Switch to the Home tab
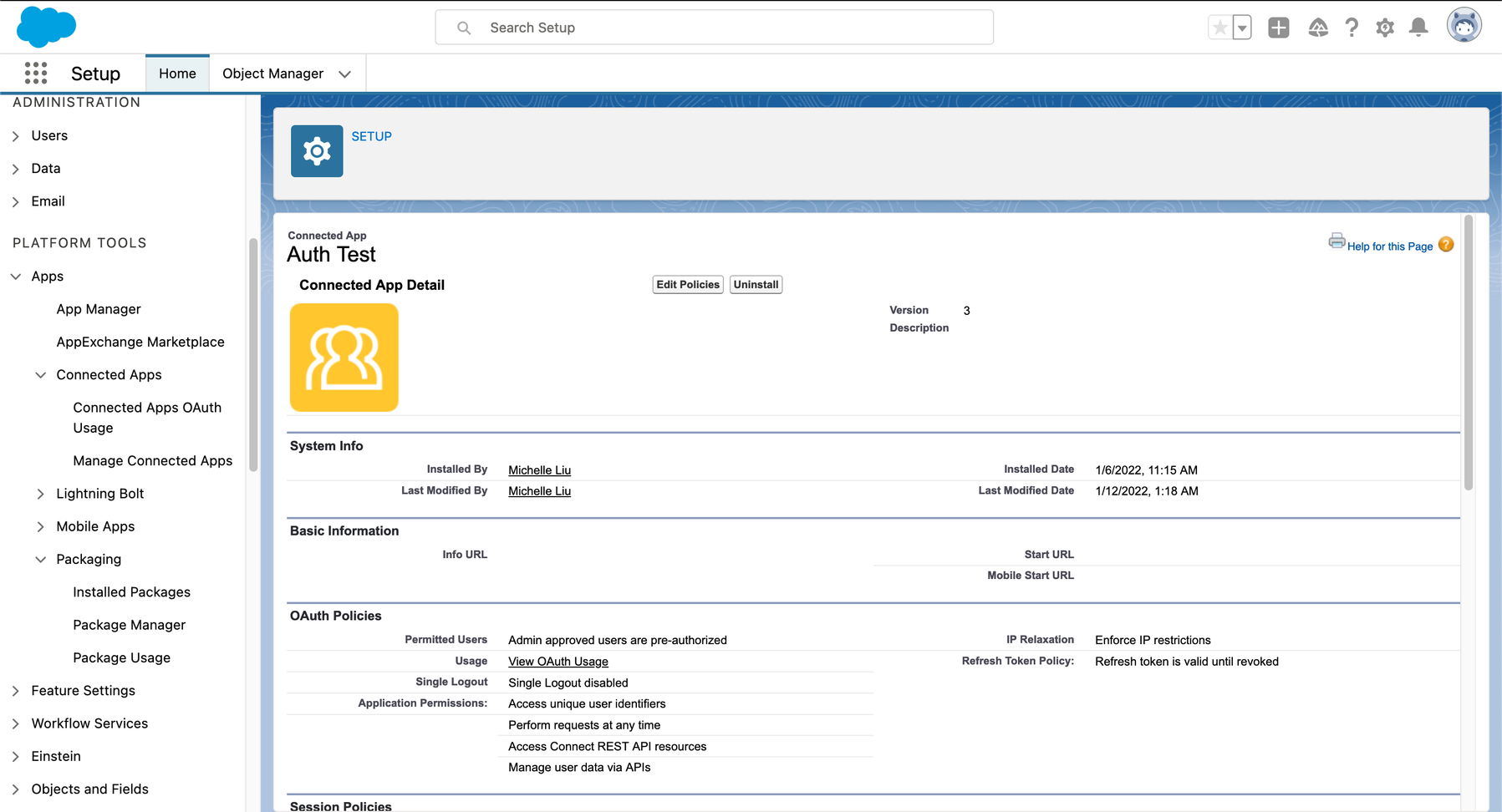The width and height of the screenshot is (1502, 812). coord(177,74)
